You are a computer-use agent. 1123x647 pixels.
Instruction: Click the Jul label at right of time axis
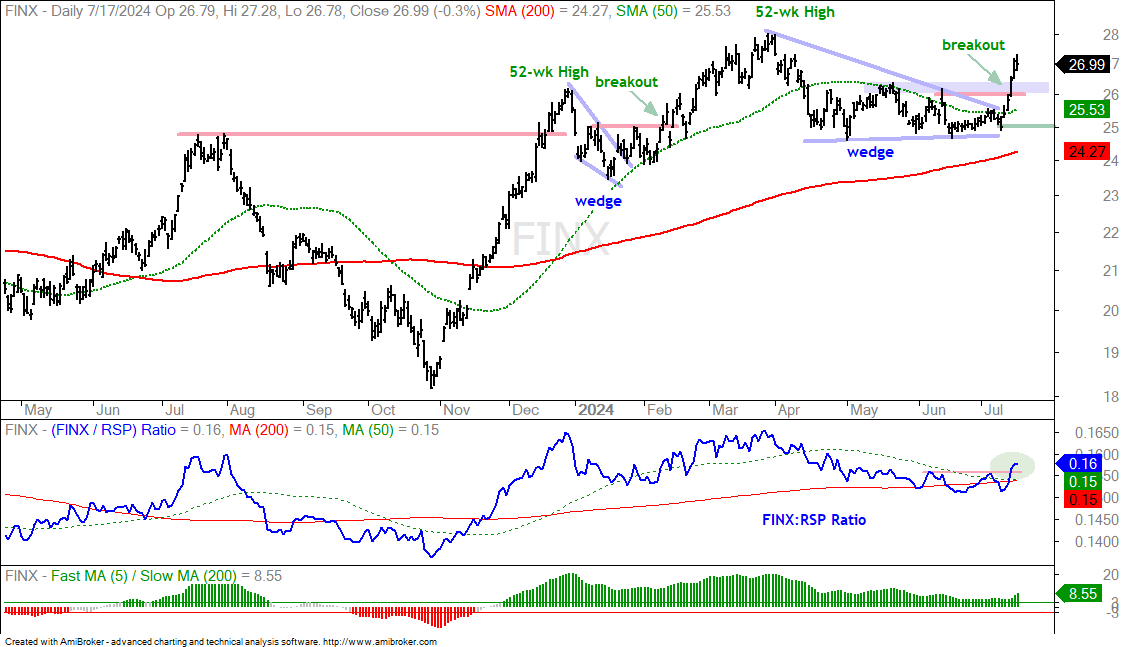993,410
